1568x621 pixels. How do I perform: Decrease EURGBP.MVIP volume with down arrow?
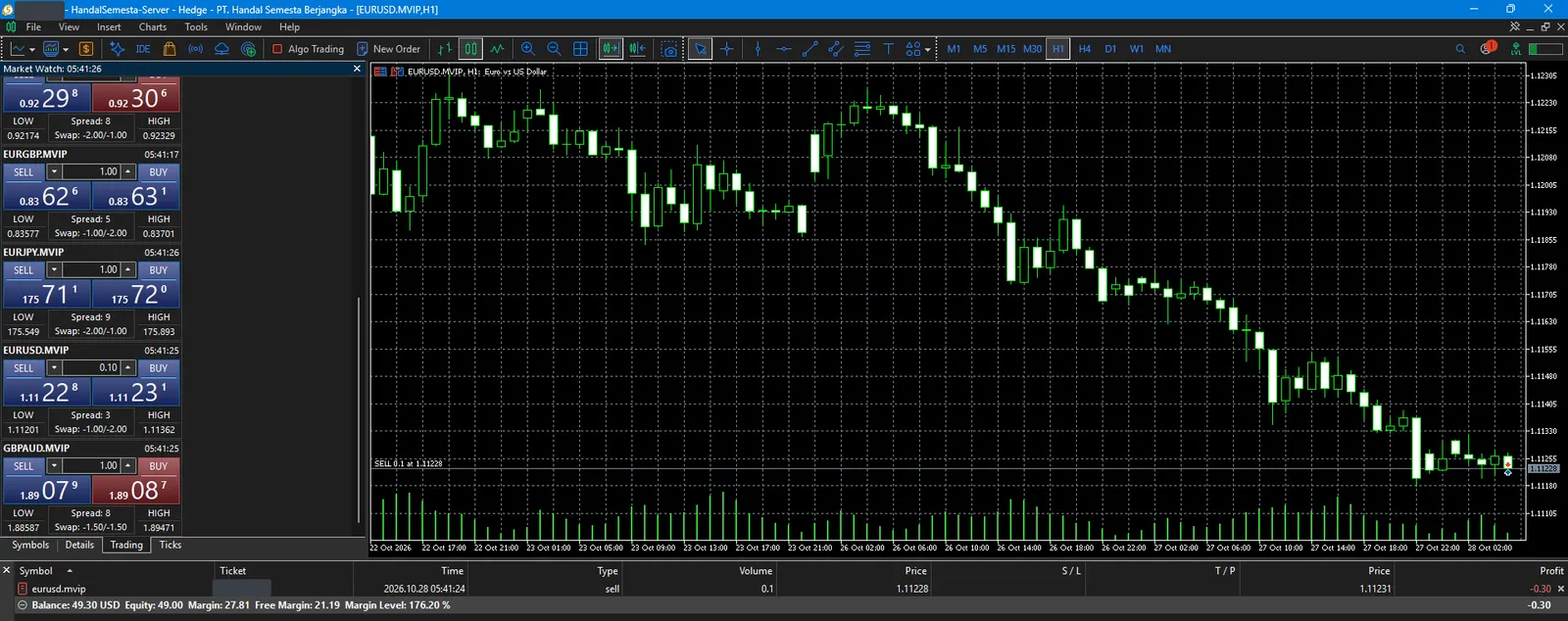coord(54,172)
